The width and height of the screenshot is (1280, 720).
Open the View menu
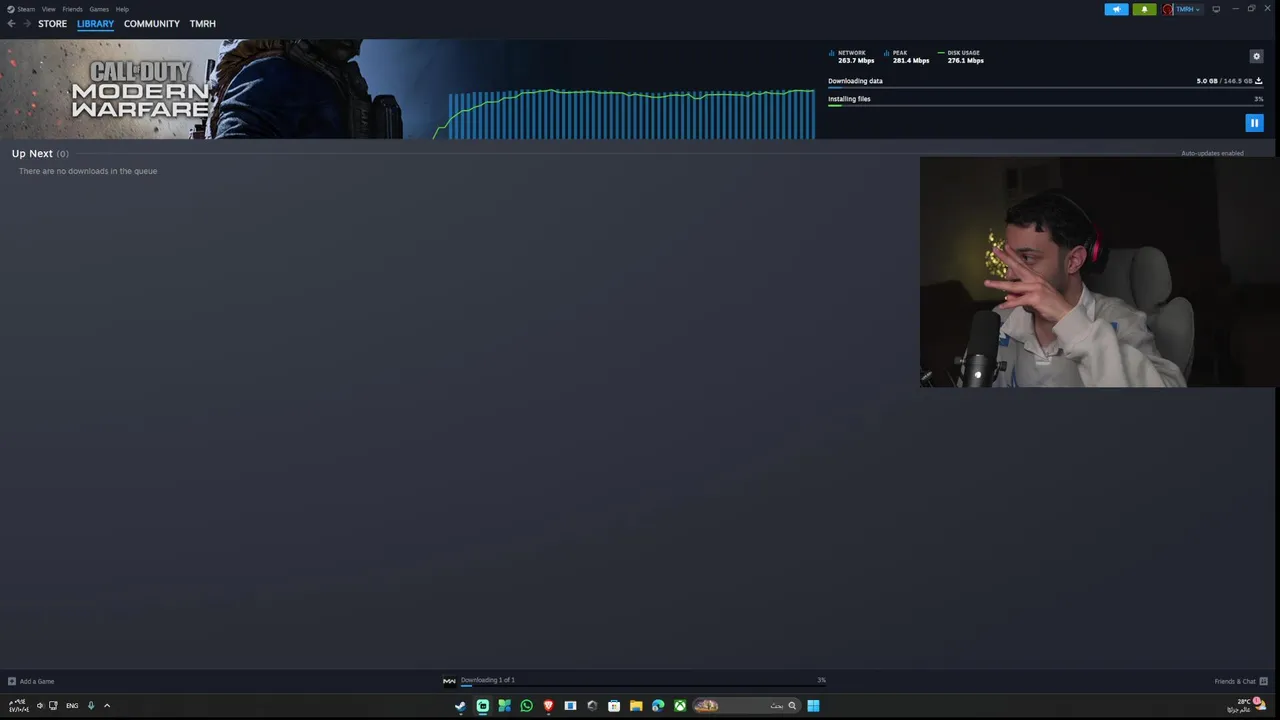[x=48, y=9]
